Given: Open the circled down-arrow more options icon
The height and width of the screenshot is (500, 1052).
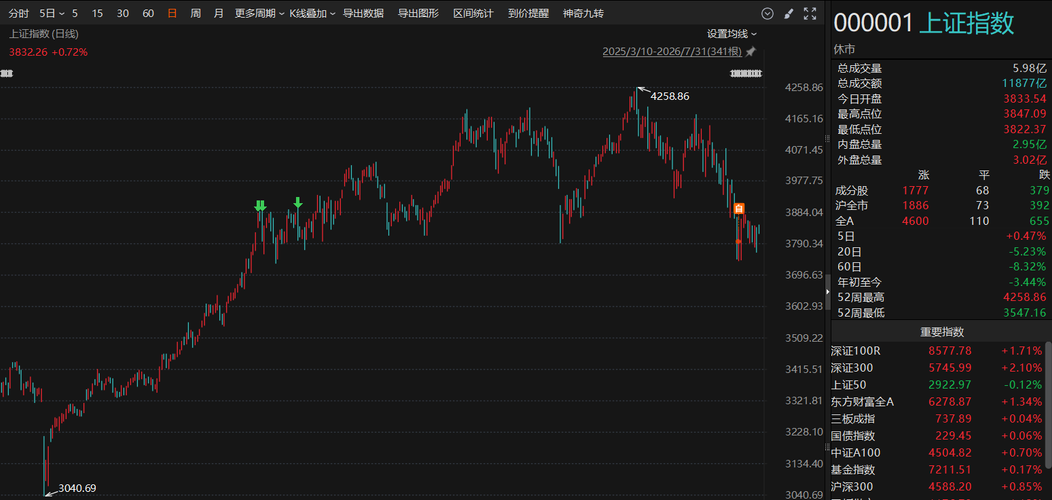Looking at the screenshot, I should (768, 13).
